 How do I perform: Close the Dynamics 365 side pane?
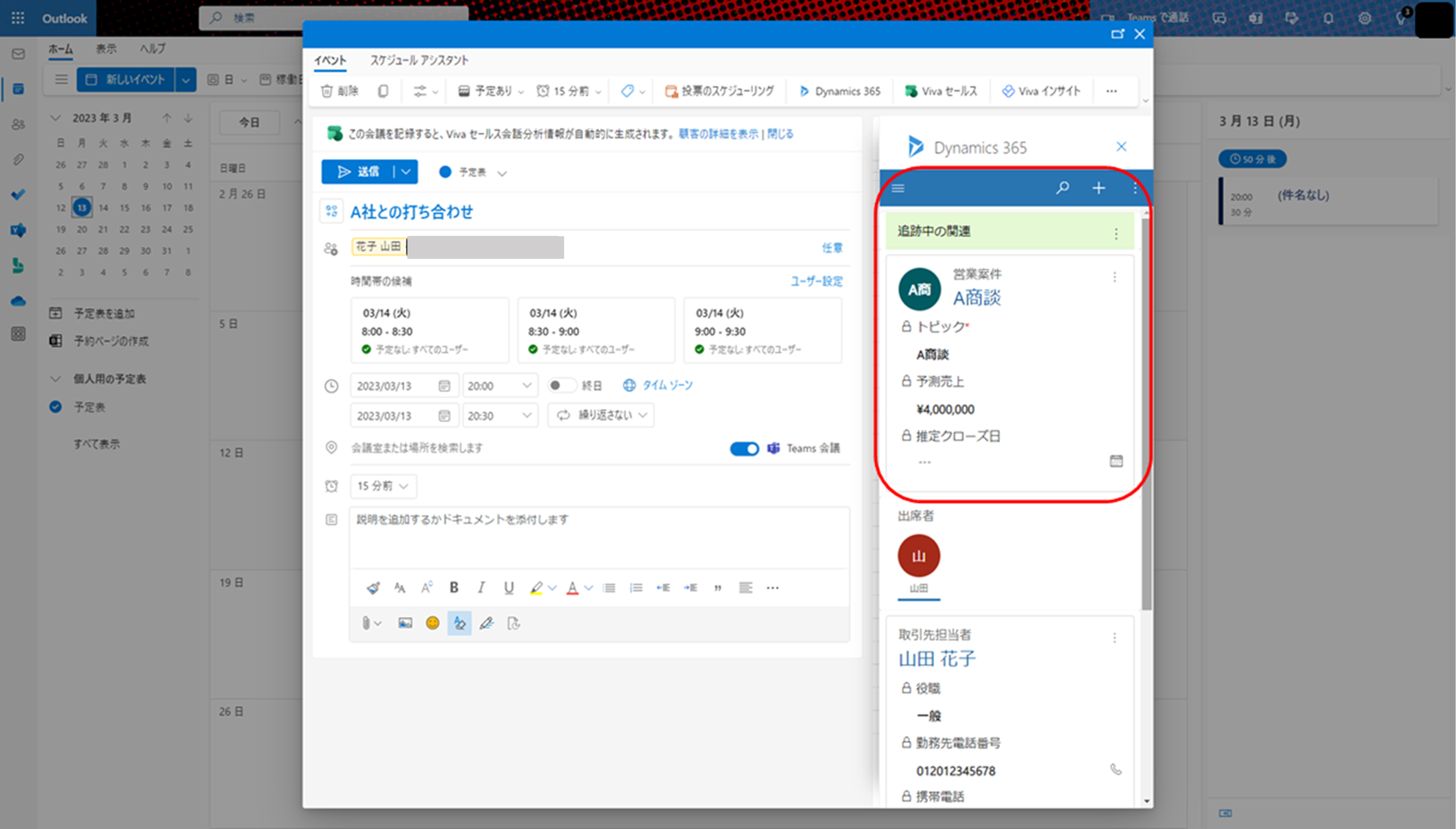click(x=1121, y=147)
